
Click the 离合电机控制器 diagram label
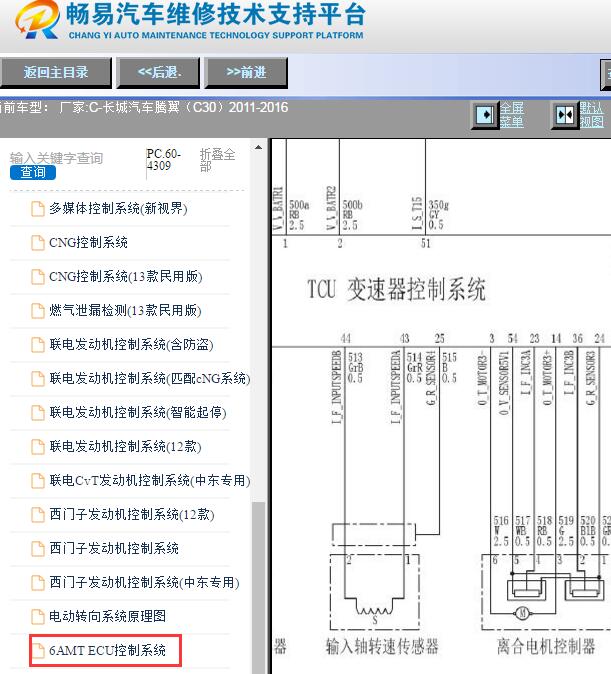click(546, 646)
